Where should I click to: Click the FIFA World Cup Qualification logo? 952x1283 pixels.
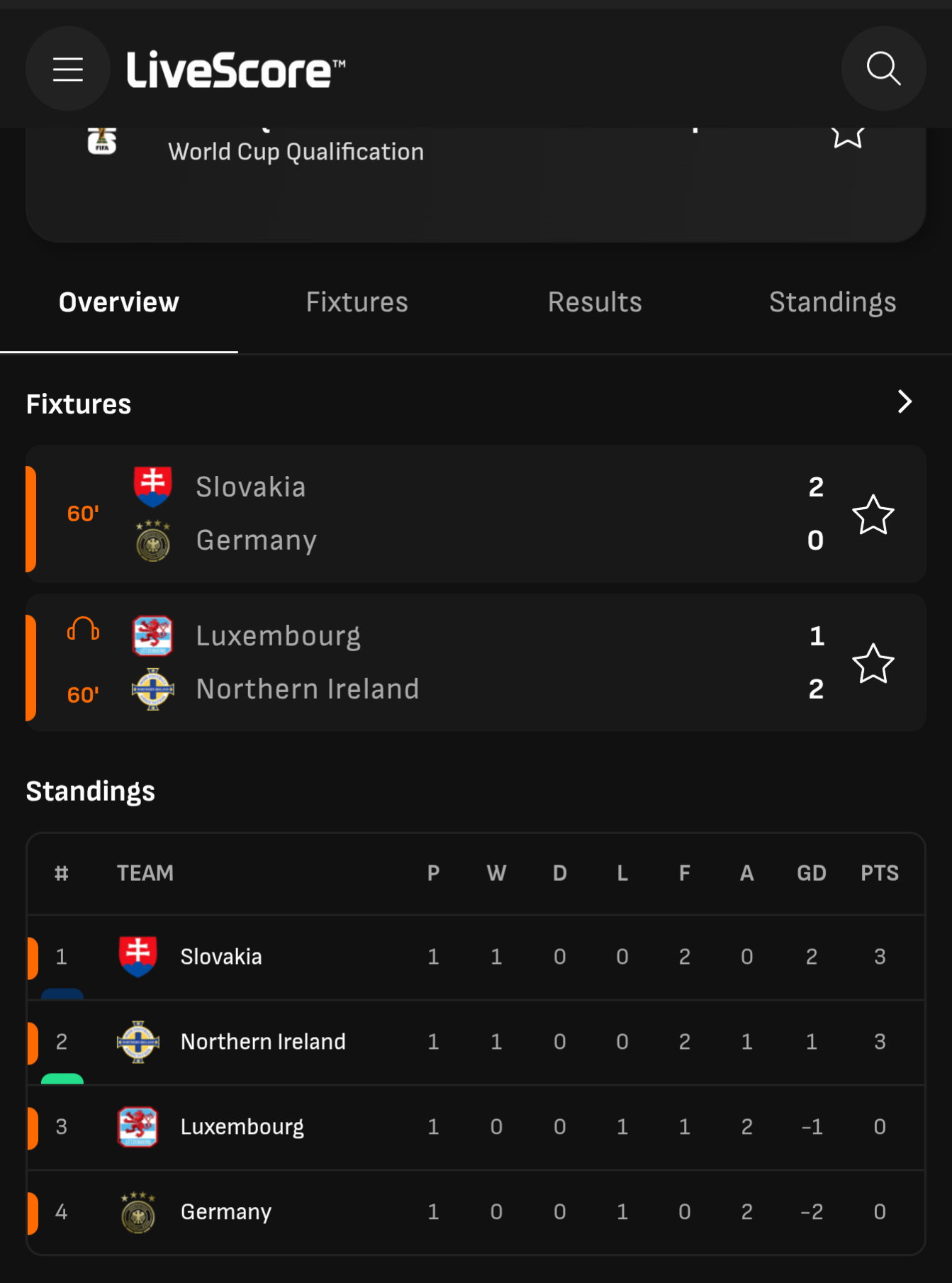pyautogui.click(x=102, y=140)
